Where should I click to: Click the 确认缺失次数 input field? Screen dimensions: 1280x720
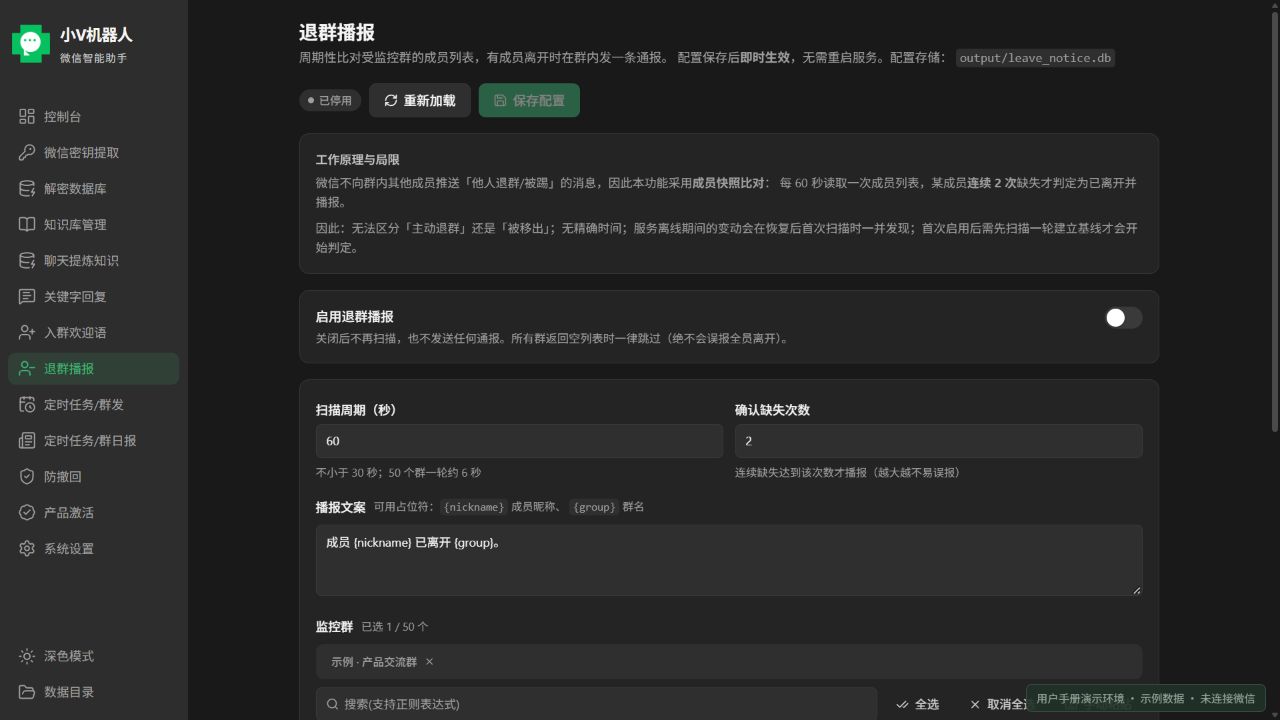coord(938,441)
